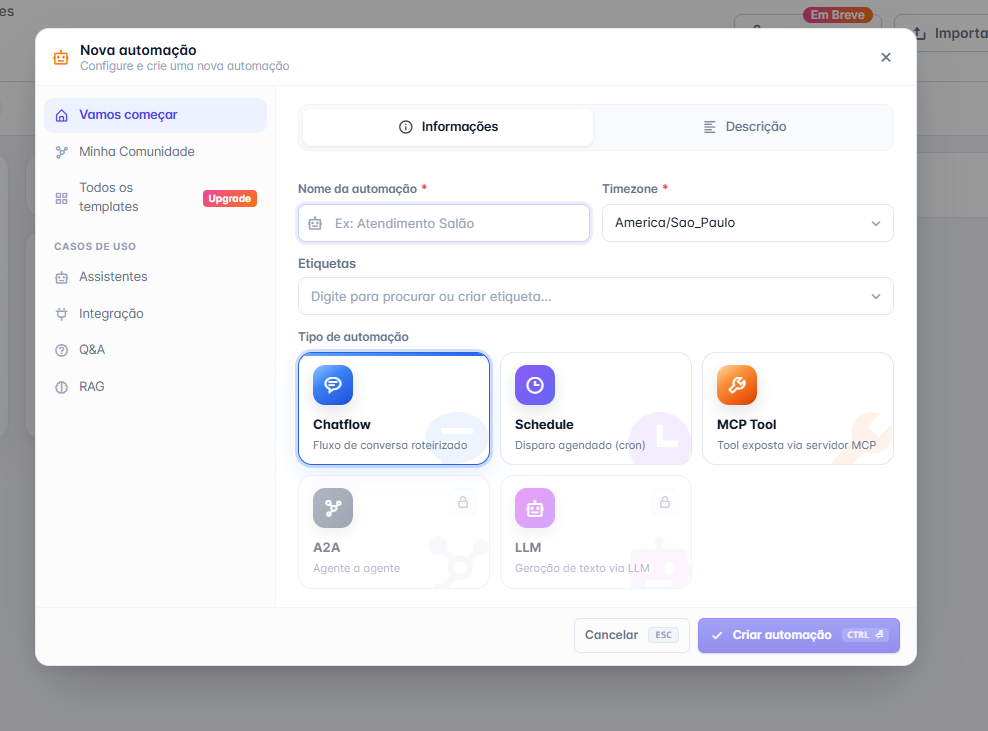Open Vamos começar section
988x731 pixels.
point(155,115)
